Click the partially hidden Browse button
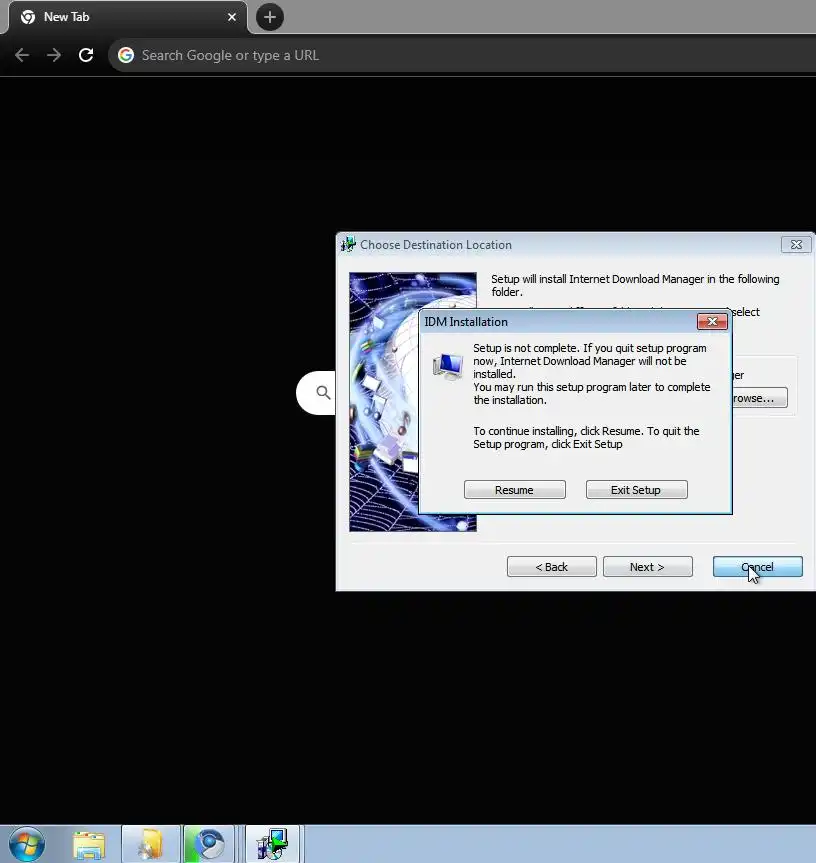 pyautogui.click(x=760, y=398)
